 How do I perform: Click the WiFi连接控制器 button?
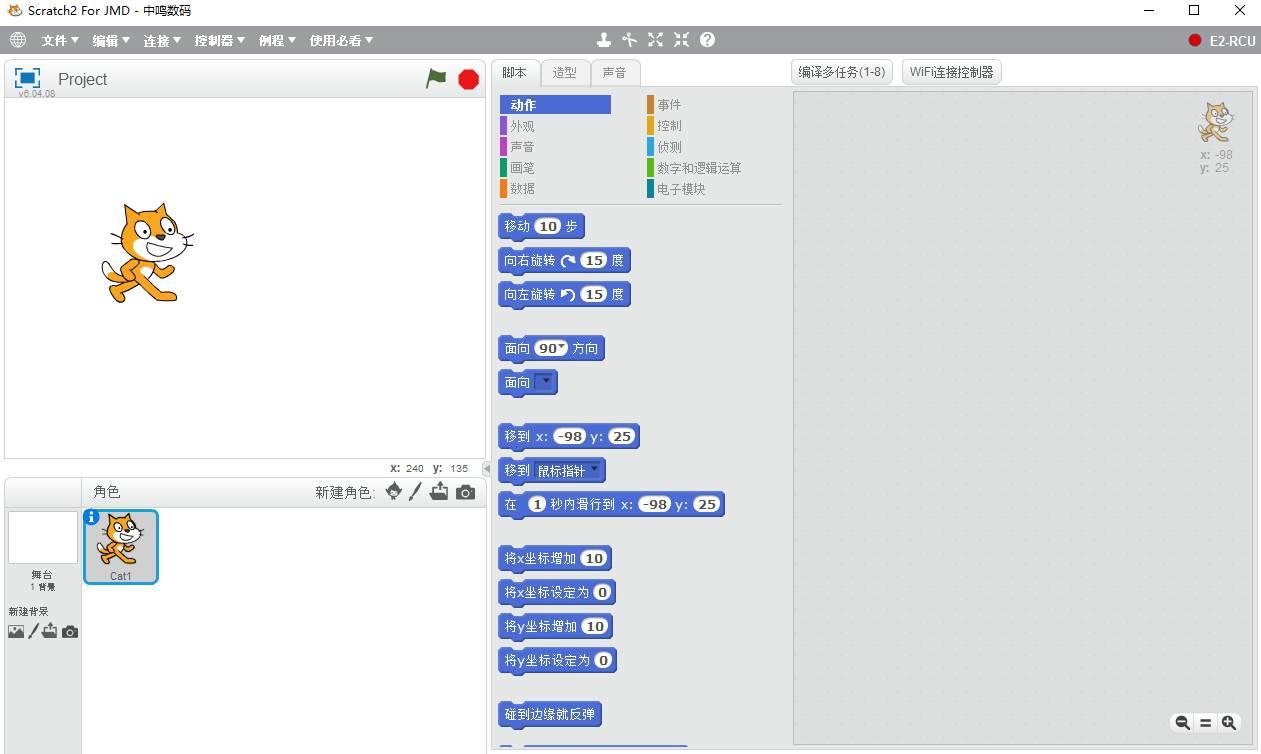[951, 72]
